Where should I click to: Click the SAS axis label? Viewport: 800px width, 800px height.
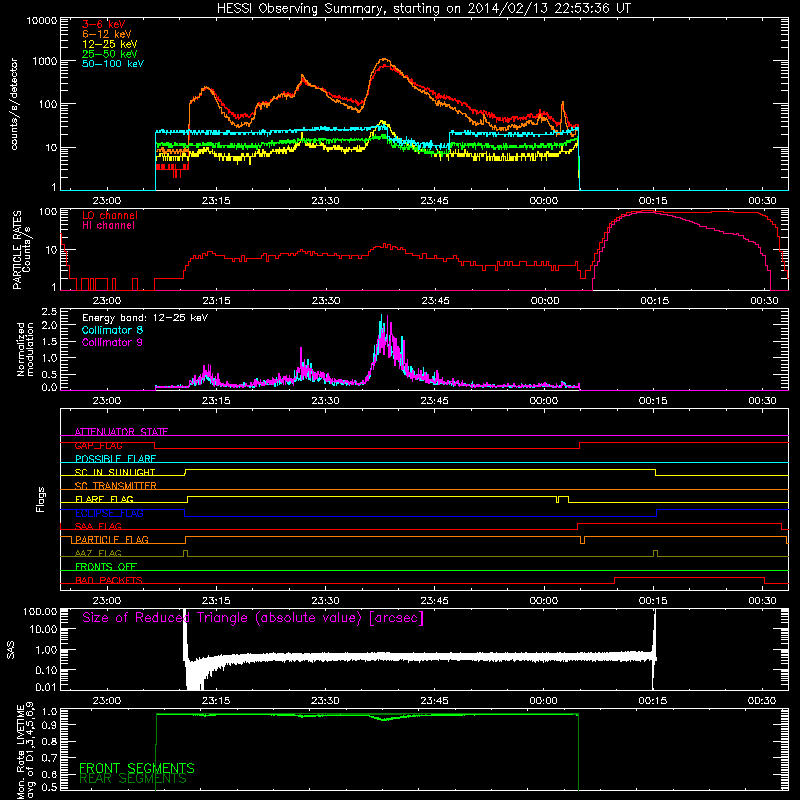[11, 649]
